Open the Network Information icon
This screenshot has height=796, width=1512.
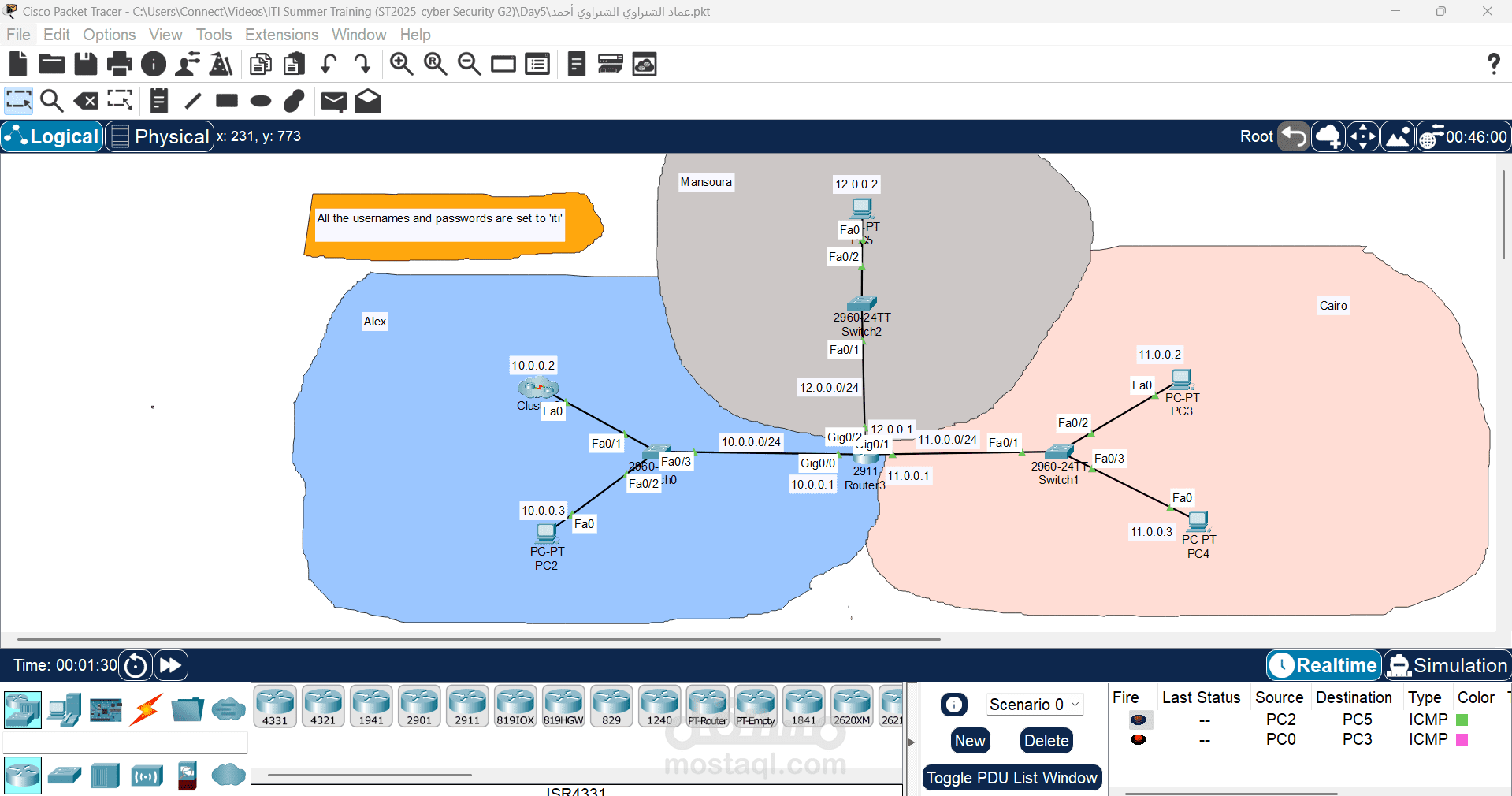154,64
